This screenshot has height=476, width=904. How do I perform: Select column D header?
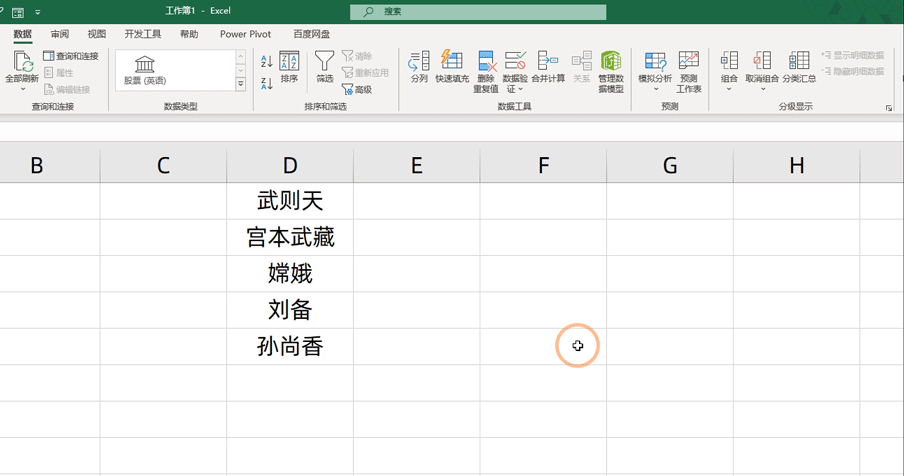290,166
